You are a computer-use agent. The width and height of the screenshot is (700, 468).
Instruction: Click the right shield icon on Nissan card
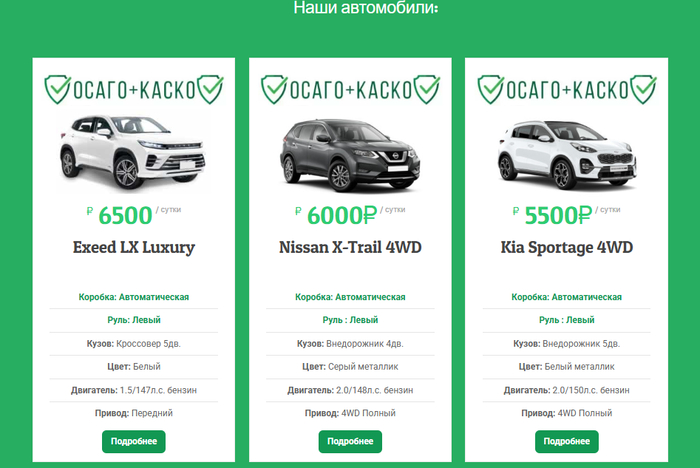(x=427, y=89)
